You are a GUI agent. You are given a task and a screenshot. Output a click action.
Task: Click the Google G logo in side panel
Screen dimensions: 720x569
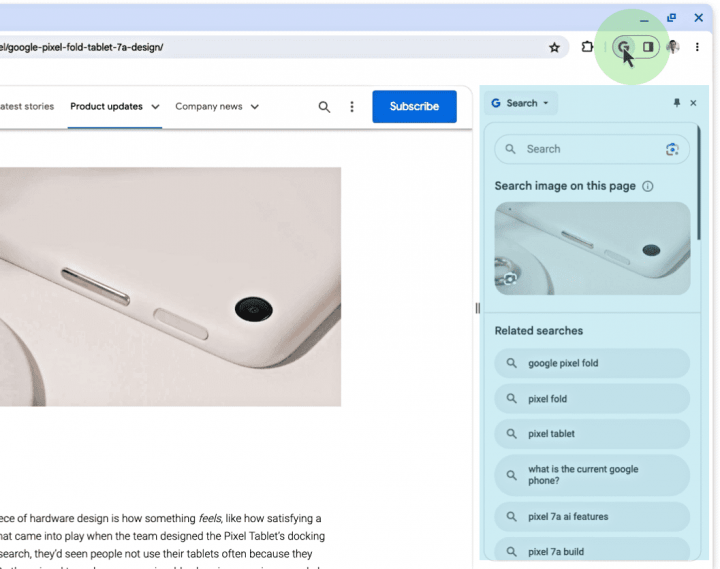coord(496,103)
